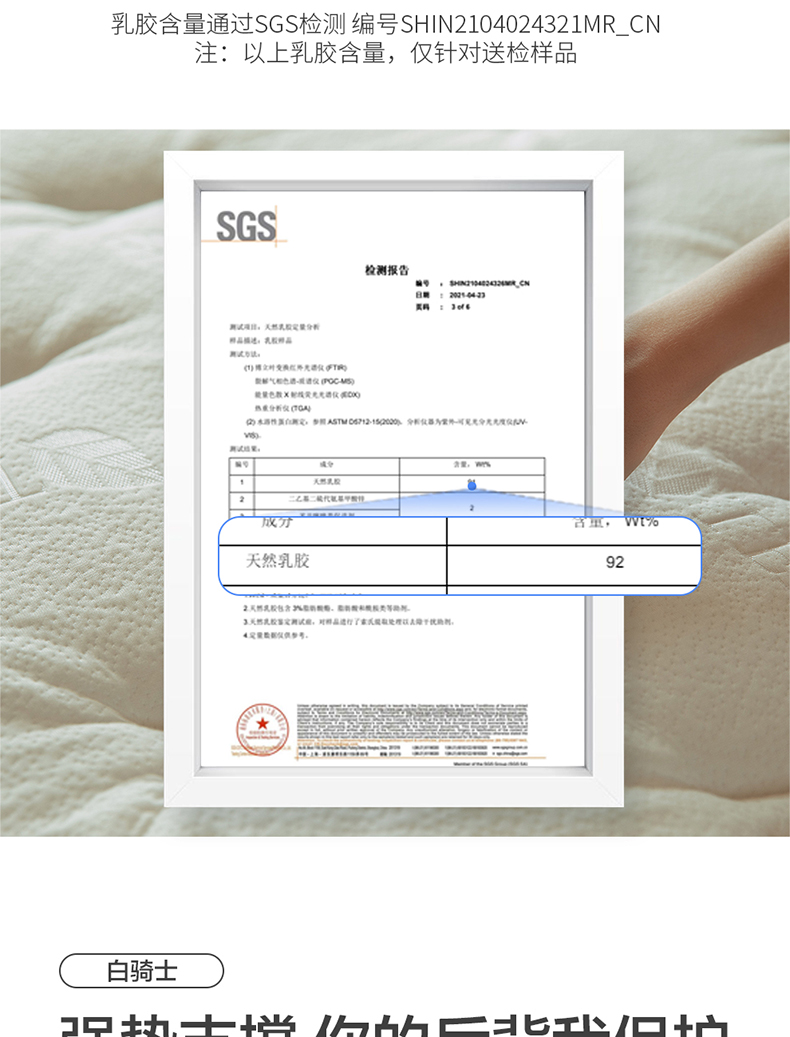The width and height of the screenshot is (790, 1037).
Task: Click the report number SHIN2104024326MR_CN
Action: (489, 284)
